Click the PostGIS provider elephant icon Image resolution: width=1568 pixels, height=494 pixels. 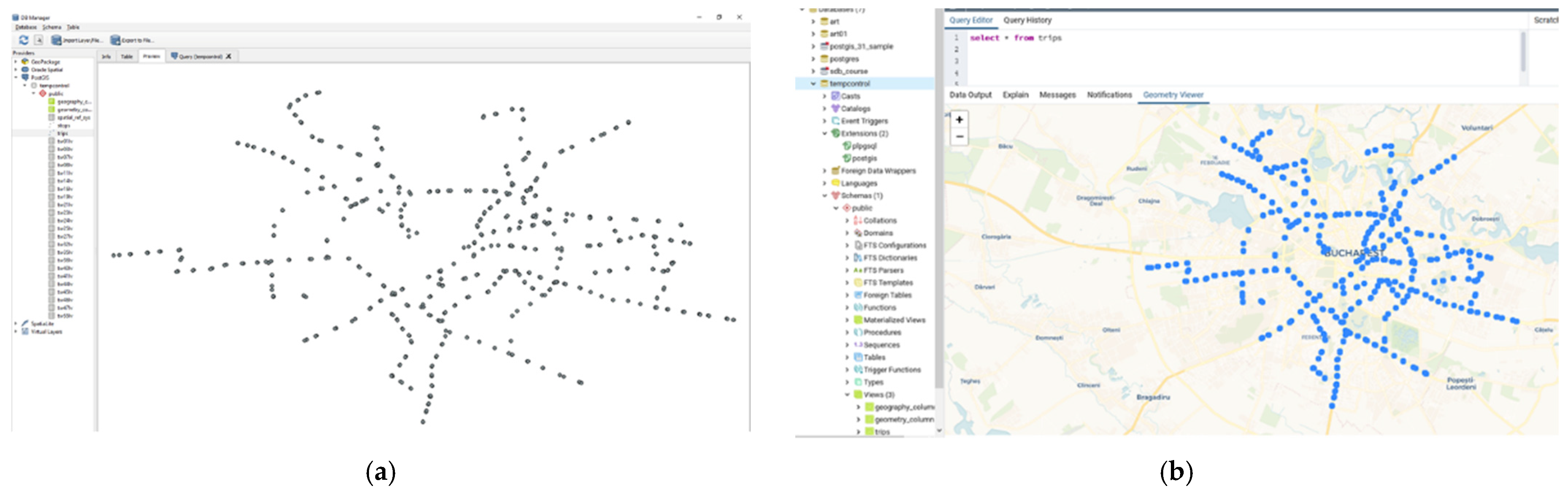tap(25, 77)
